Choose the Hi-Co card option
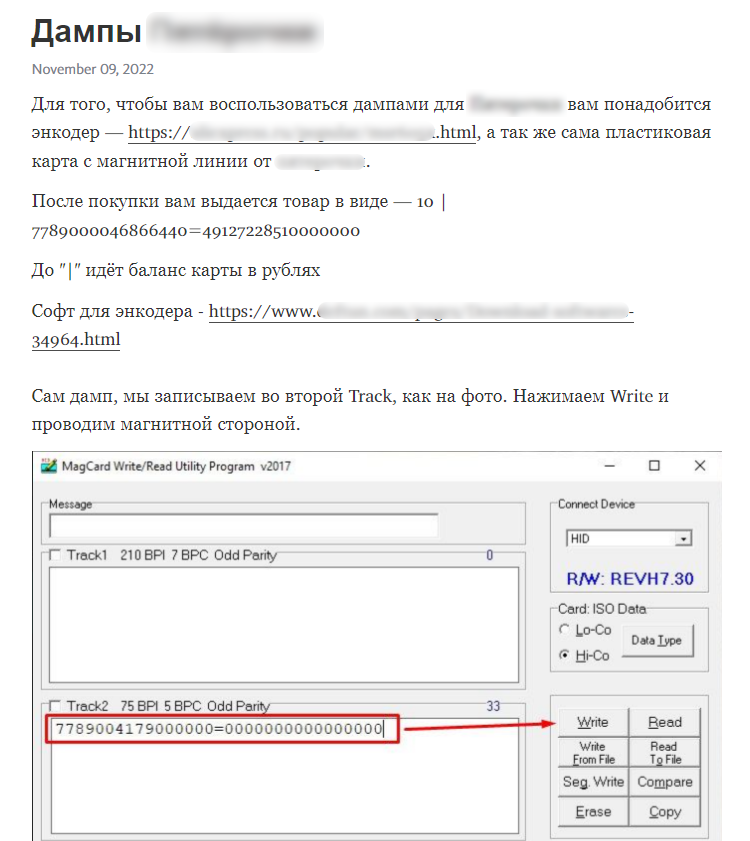Image resolution: width=750 pixels, height=841 pixels. (x=565, y=656)
